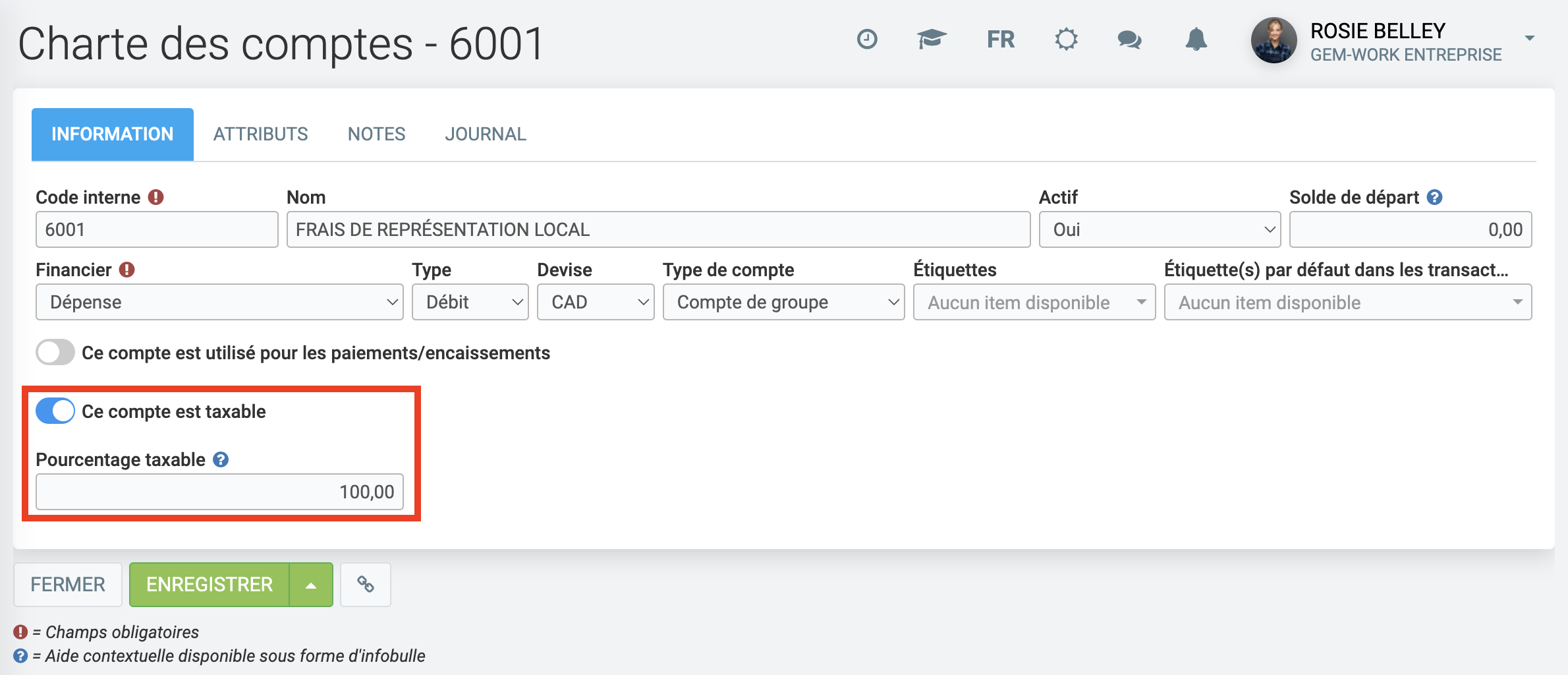
Task: Open the Type de compte dropdown
Action: 783,302
